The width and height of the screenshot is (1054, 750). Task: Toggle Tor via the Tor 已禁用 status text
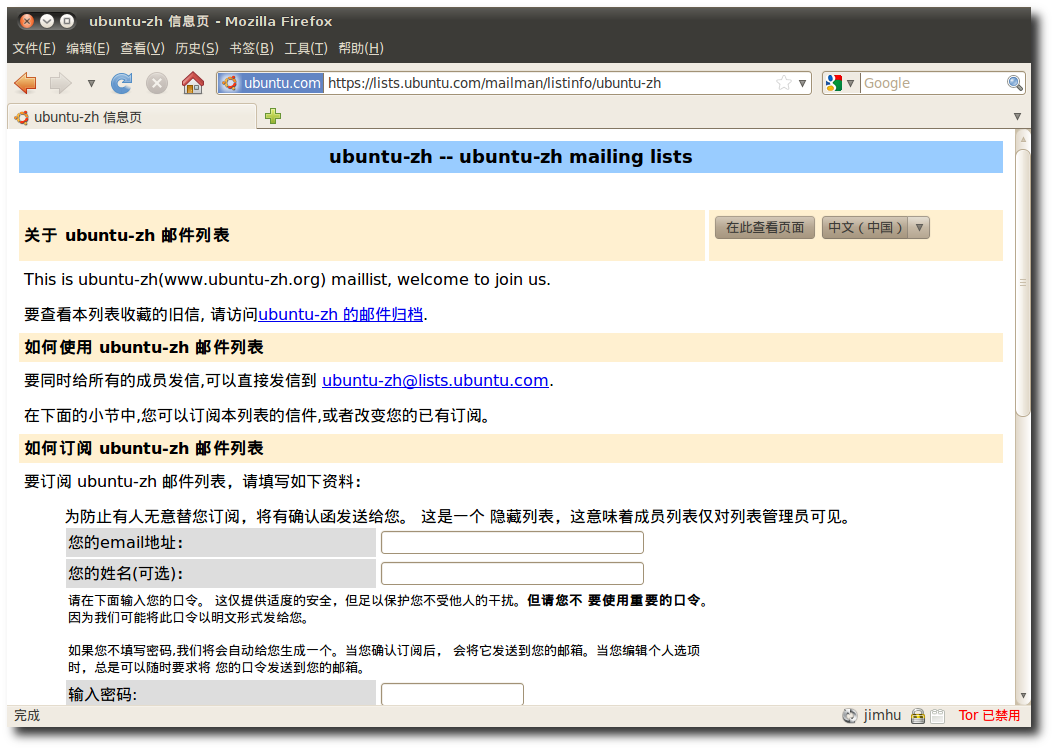pyautogui.click(x=989, y=715)
